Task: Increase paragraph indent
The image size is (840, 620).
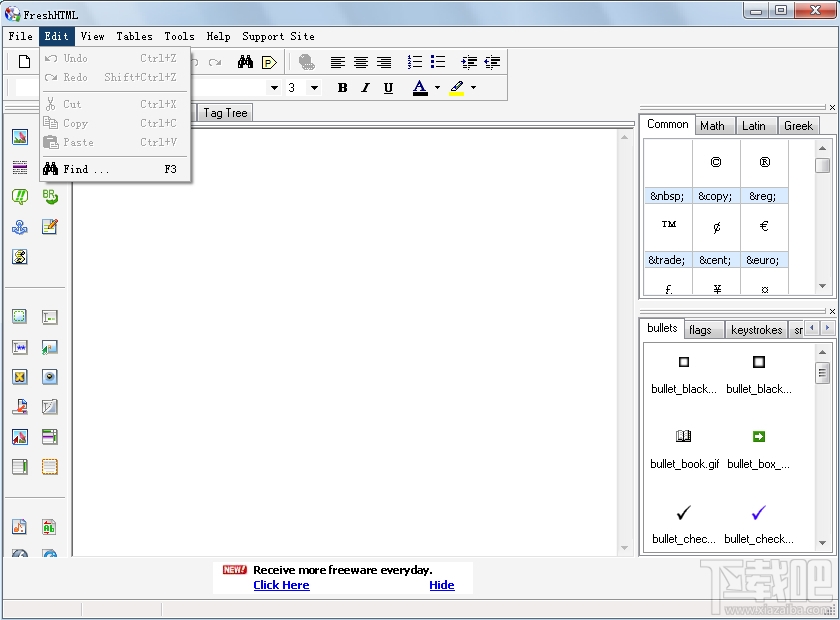Action: point(469,62)
